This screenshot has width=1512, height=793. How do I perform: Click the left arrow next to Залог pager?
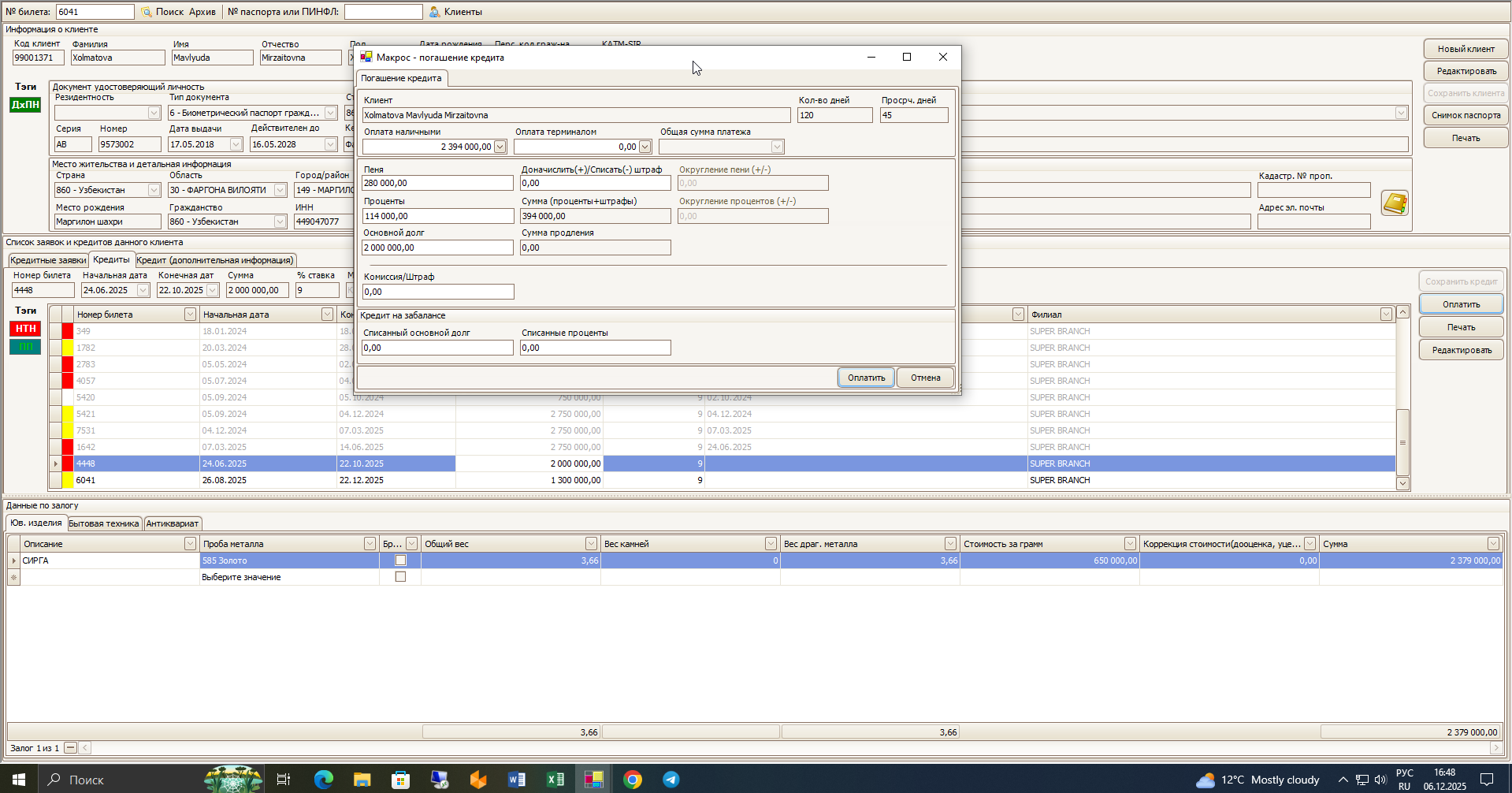[85, 747]
